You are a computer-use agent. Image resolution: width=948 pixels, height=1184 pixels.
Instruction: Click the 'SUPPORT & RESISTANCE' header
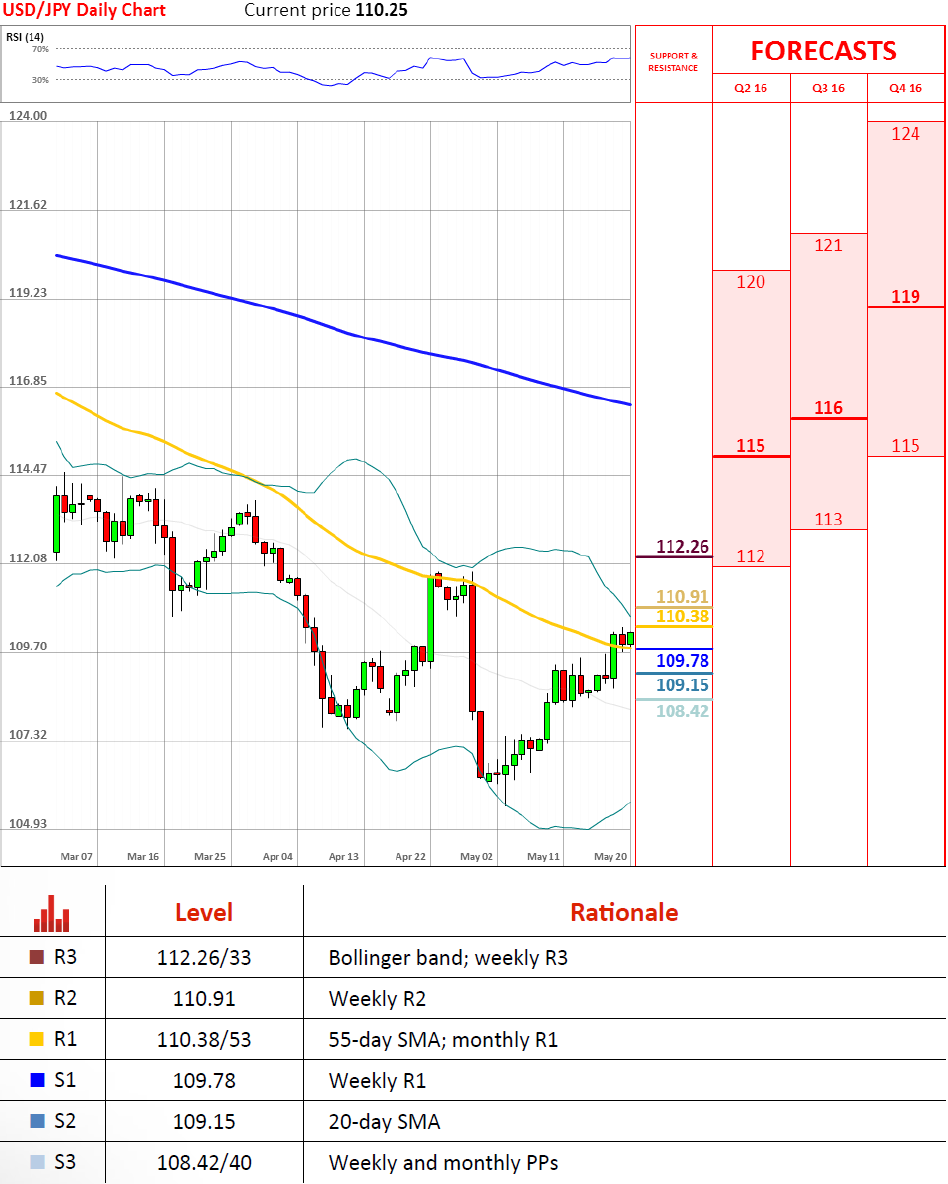(673, 62)
